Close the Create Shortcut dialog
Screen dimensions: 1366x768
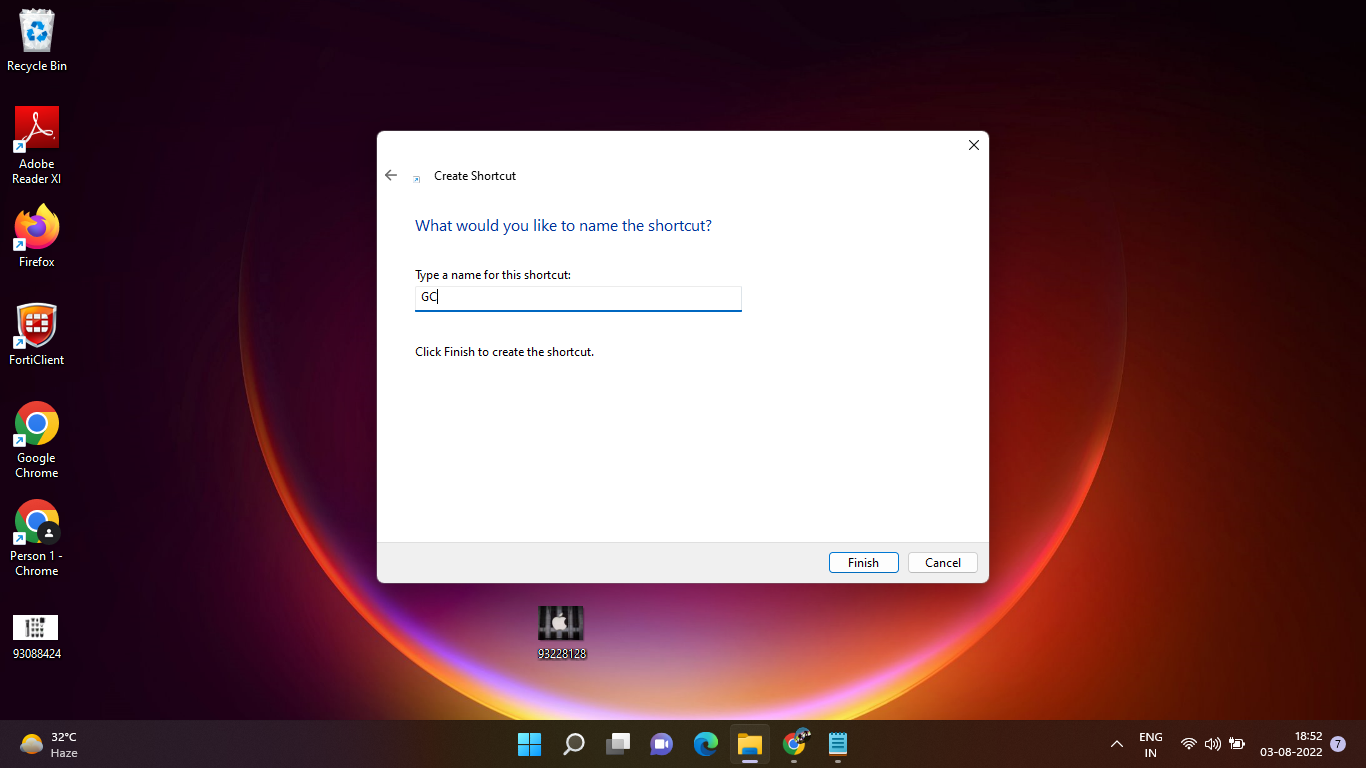[973, 145]
